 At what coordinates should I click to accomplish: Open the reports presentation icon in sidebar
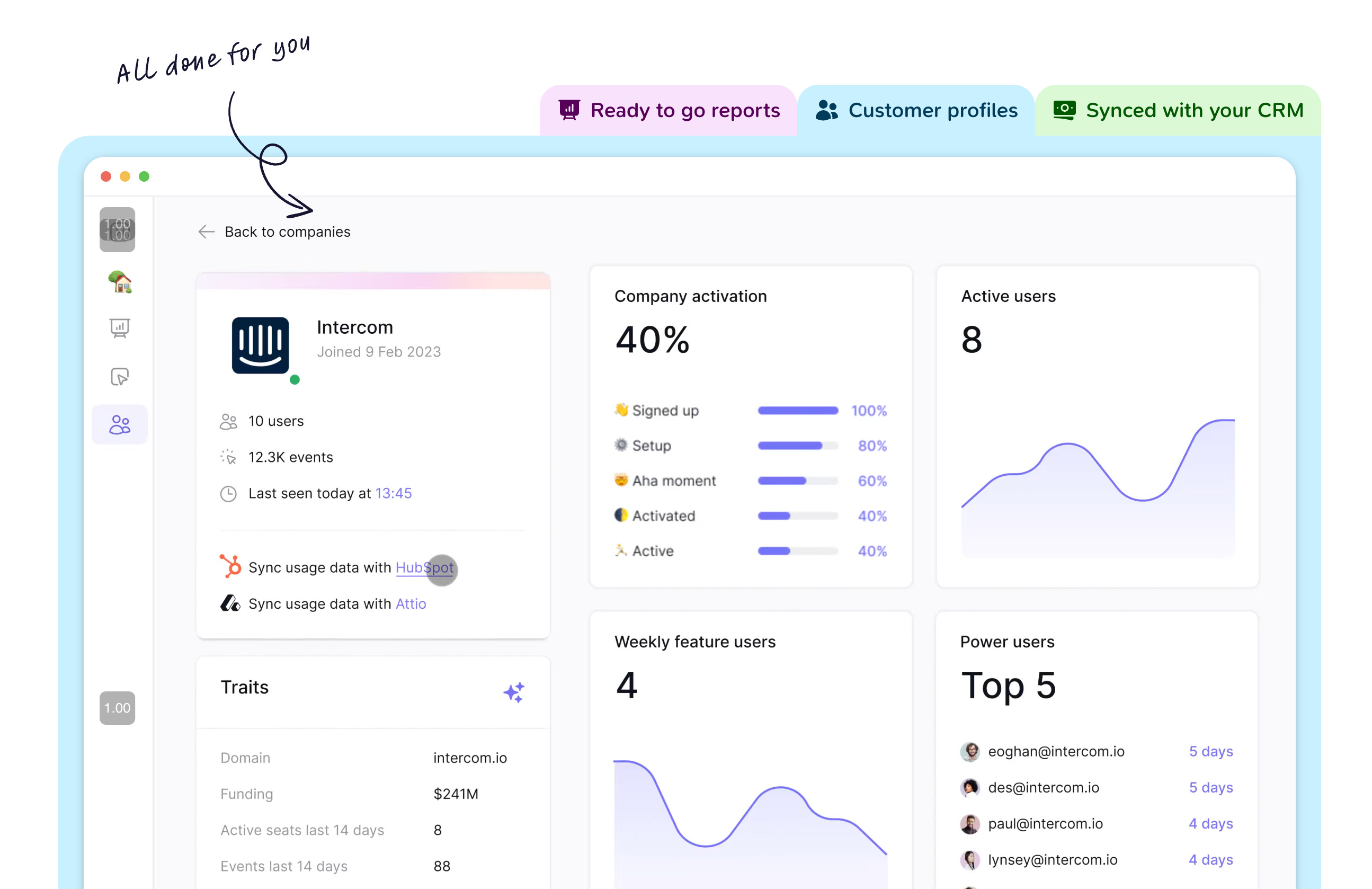[120, 328]
